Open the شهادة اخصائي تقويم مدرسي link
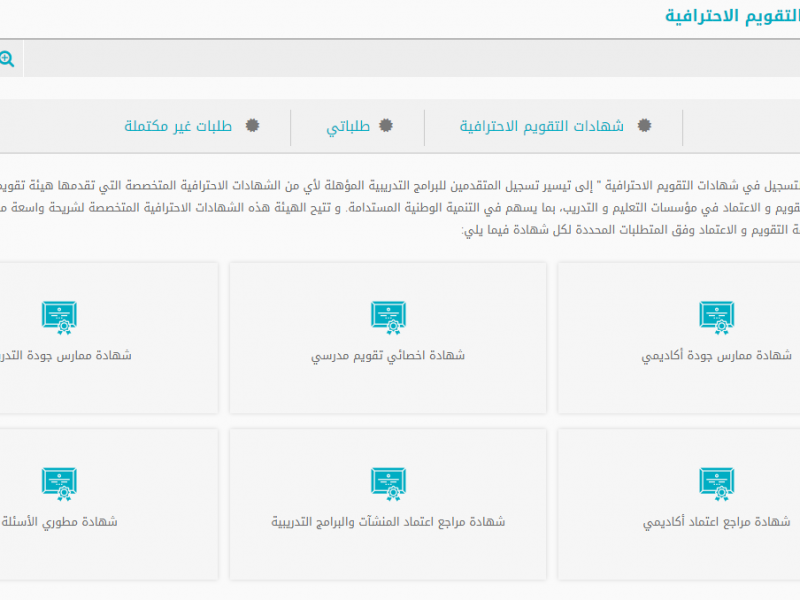800x600 pixels. (388, 356)
